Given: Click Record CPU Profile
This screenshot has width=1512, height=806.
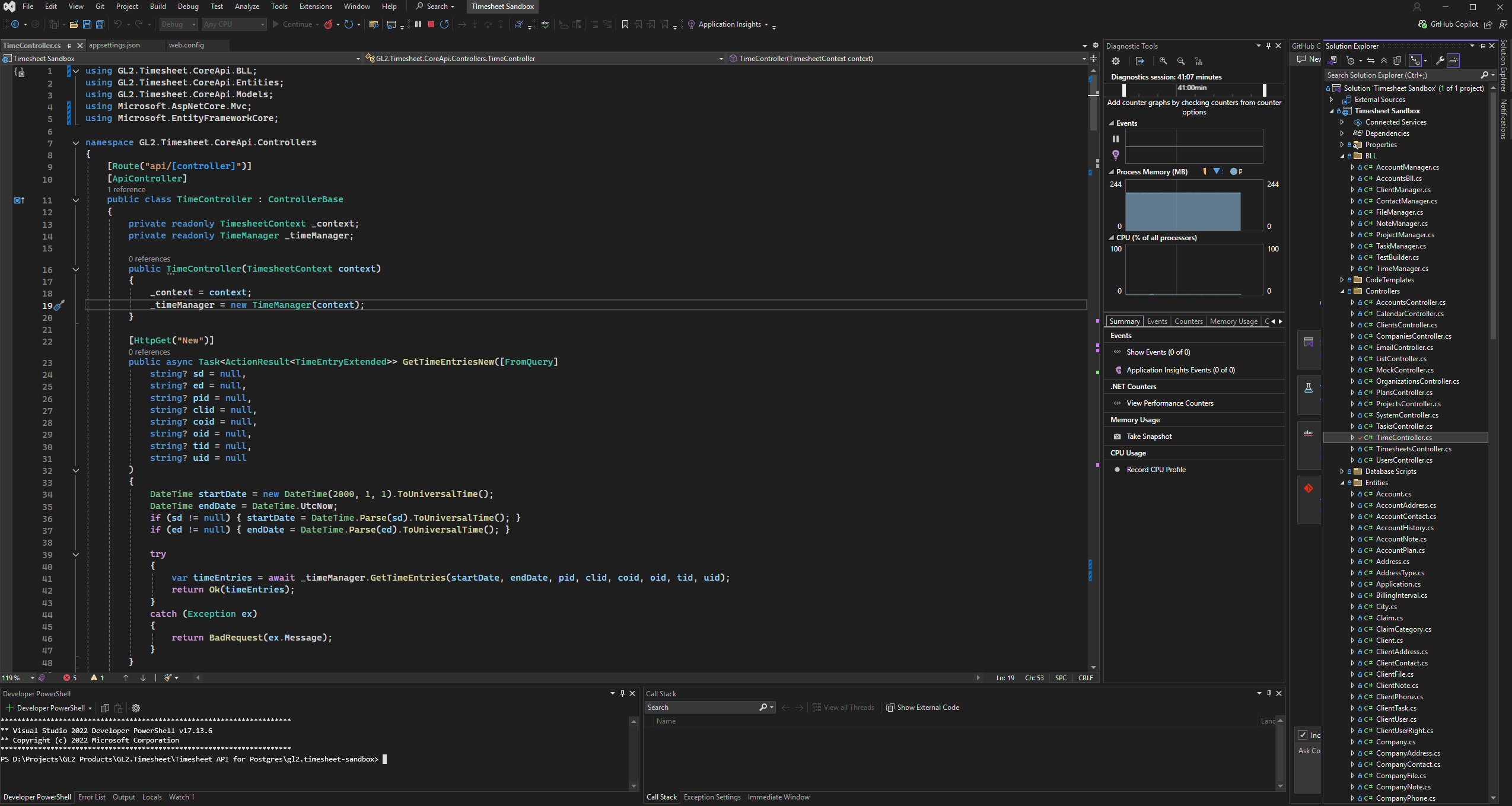Looking at the screenshot, I should (x=1156, y=470).
